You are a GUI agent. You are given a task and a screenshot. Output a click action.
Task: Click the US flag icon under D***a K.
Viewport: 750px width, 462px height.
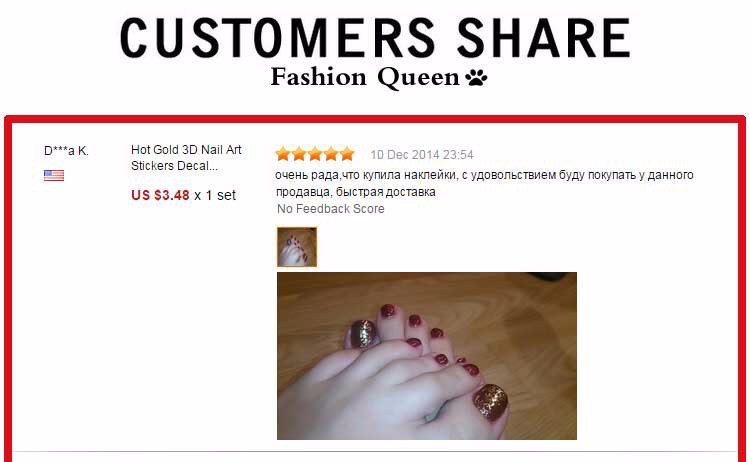coord(54,176)
